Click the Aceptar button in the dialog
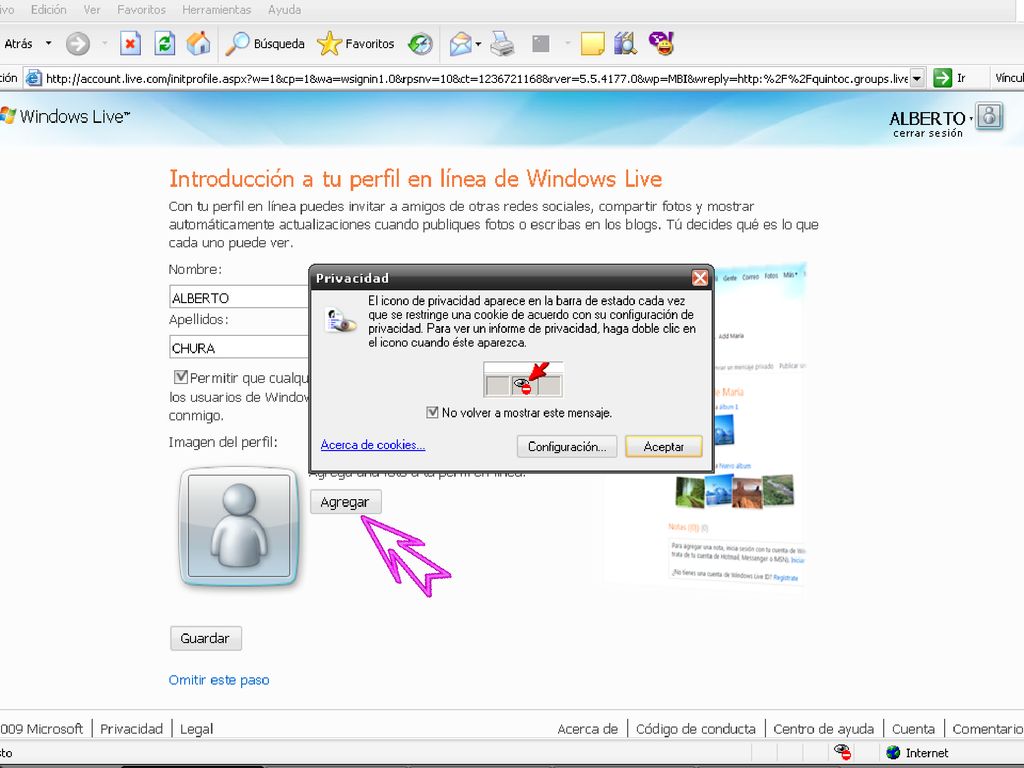1024x768 pixels. point(664,447)
